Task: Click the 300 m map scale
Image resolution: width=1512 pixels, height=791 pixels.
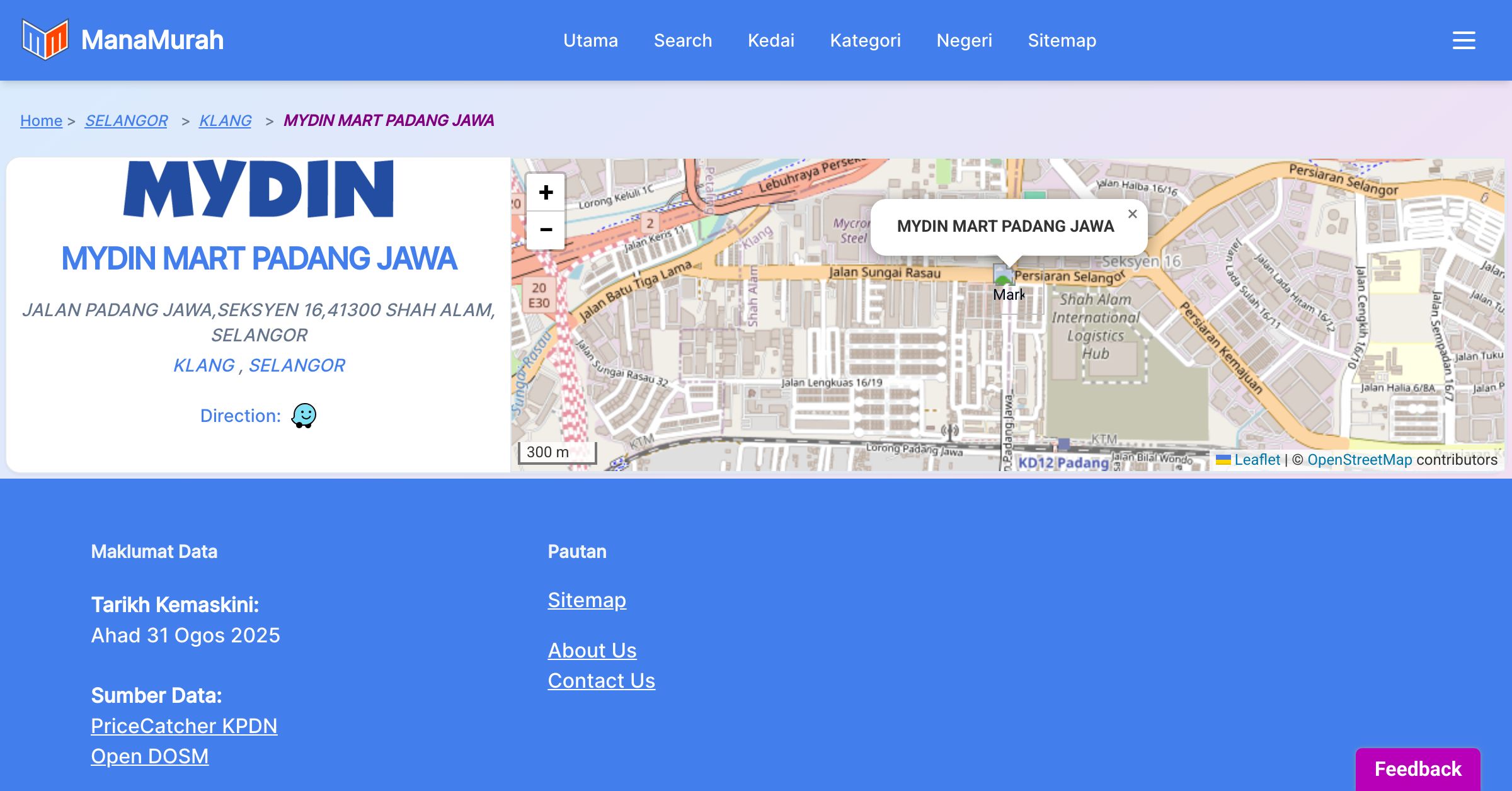Action: tap(557, 452)
